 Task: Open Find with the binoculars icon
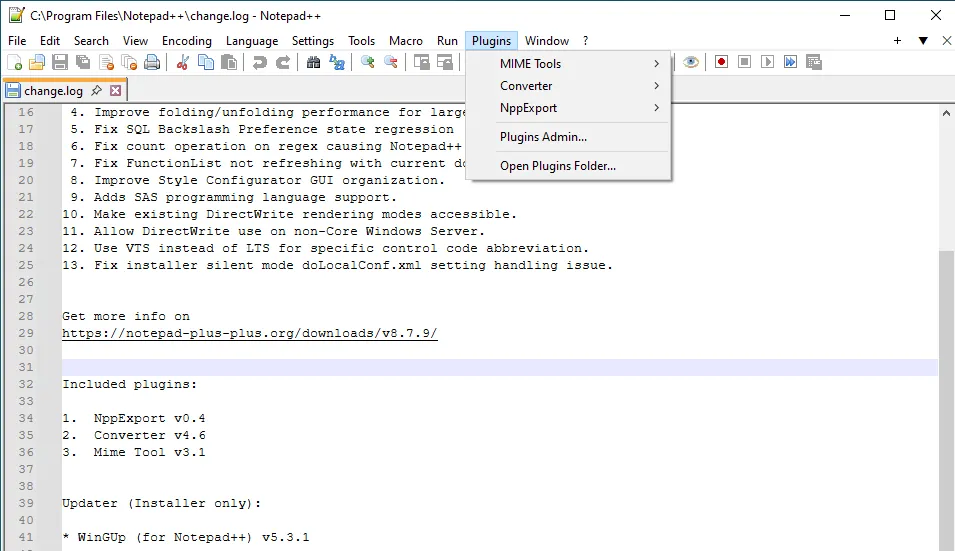click(x=313, y=62)
